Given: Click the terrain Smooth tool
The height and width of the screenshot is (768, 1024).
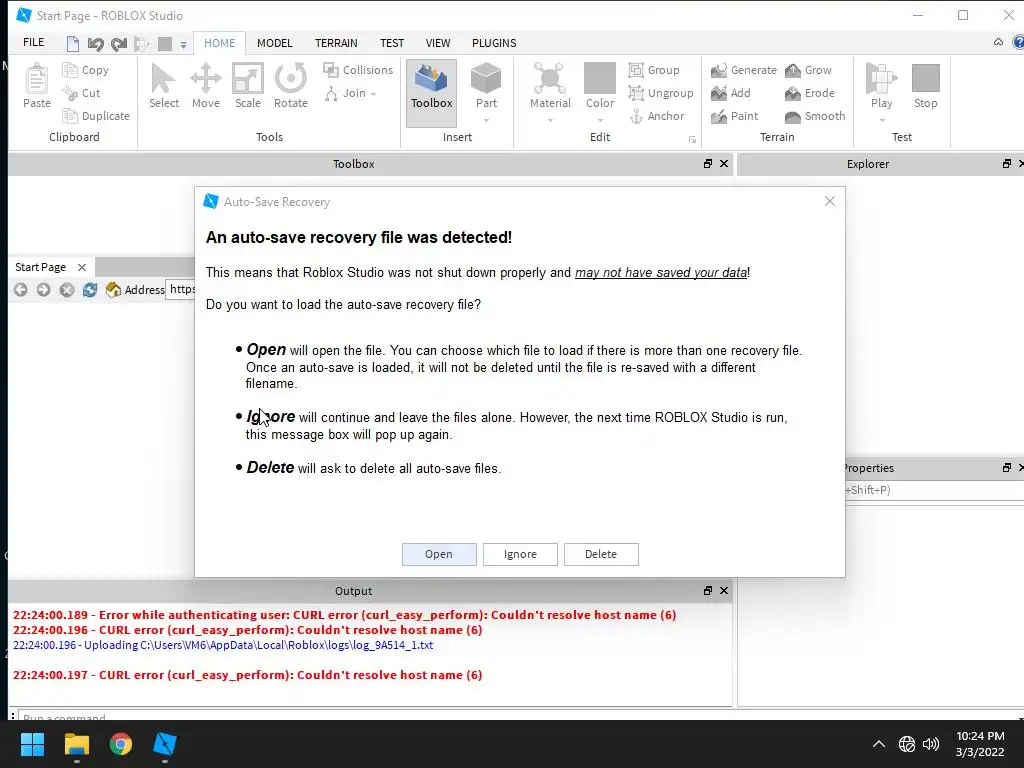Looking at the screenshot, I should coord(815,116).
